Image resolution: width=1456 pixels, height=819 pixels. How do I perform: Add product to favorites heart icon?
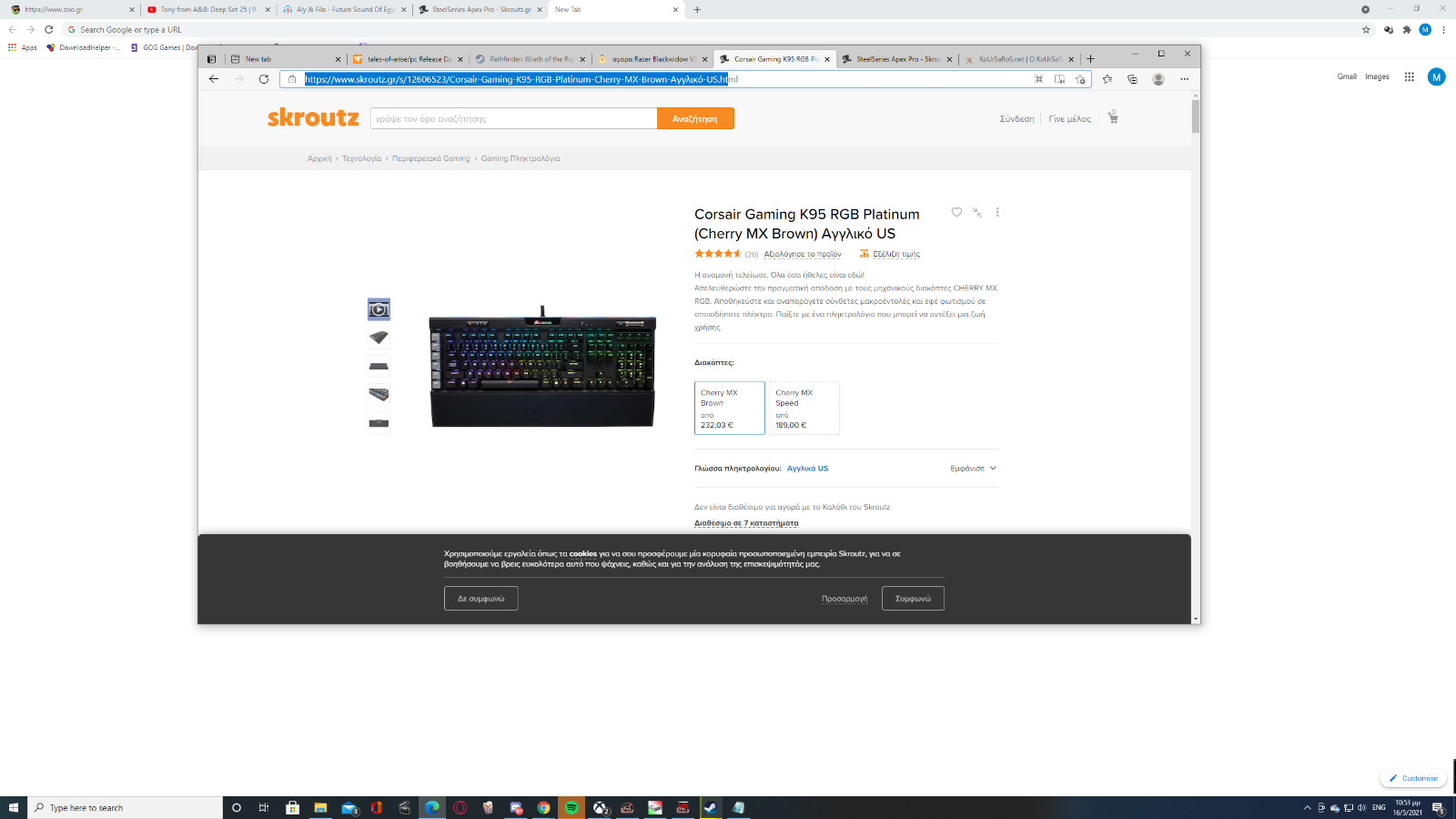[956, 212]
